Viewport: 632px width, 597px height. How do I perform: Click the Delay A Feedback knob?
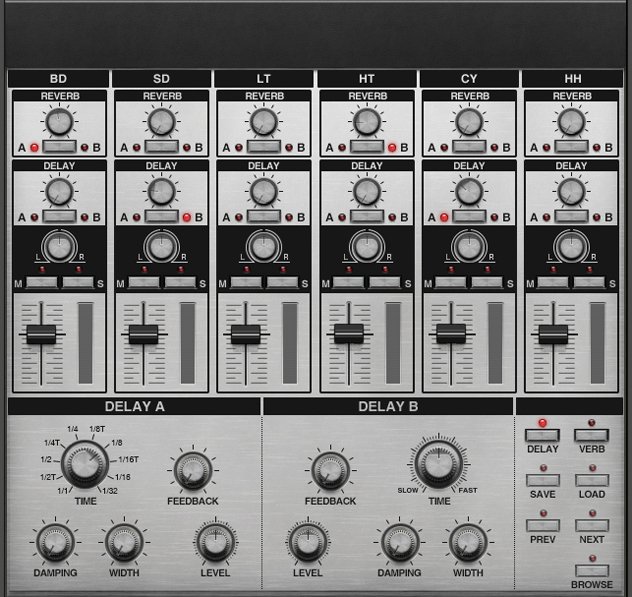coord(191,471)
